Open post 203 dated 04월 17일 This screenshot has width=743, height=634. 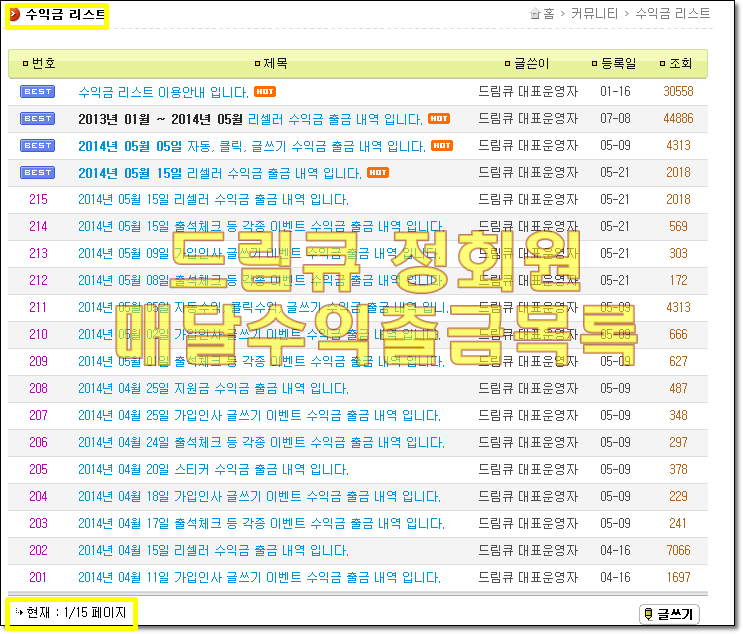tap(261, 524)
